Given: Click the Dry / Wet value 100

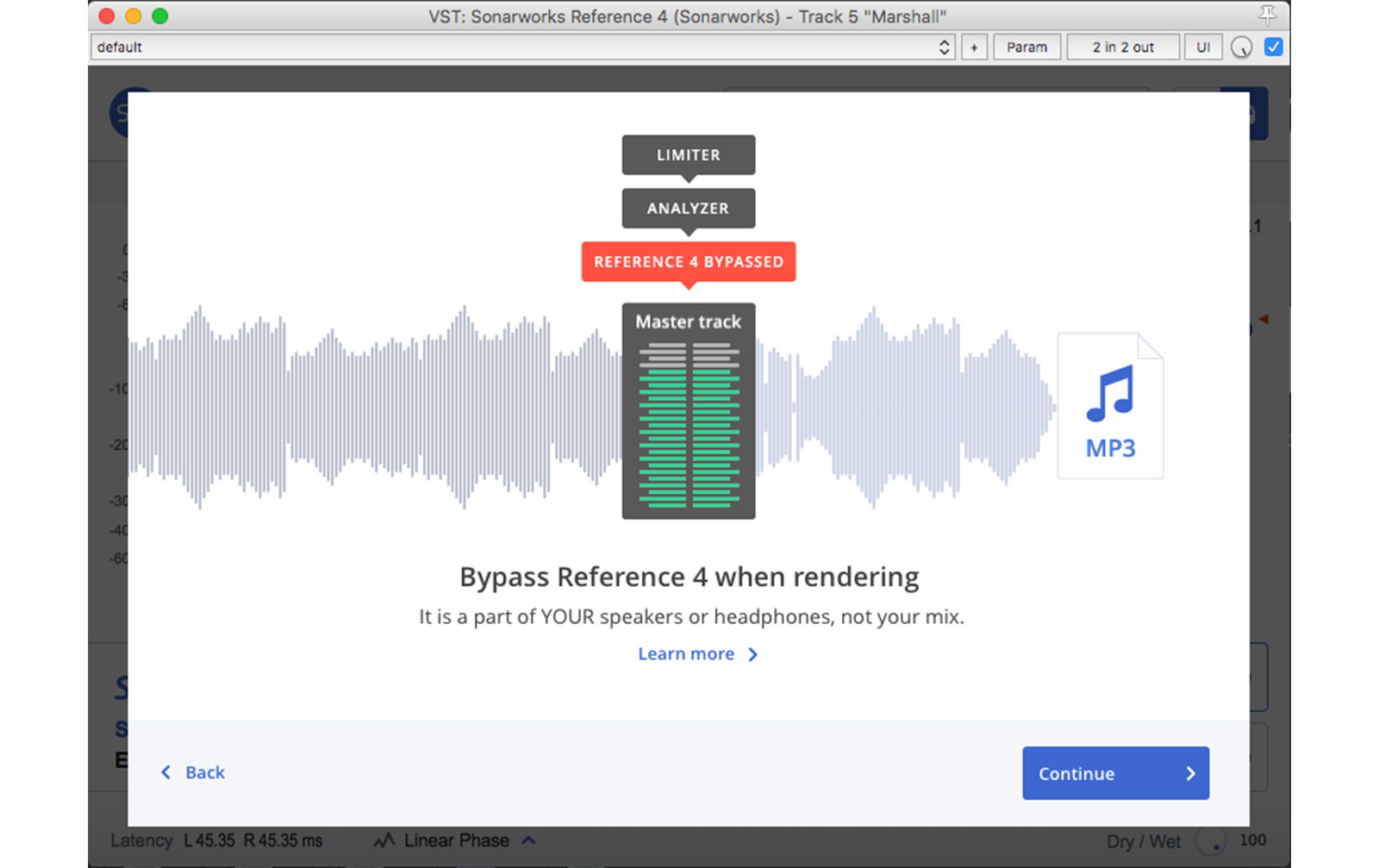Looking at the screenshot, I should pos(1252,840).
